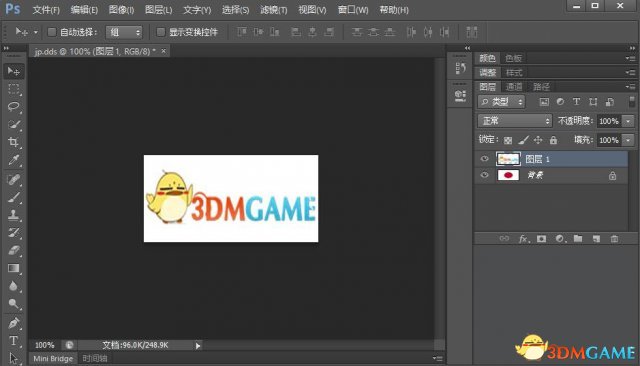Image resolution: width=640 pixels, height=366 pixels.
Task: Select the Crop tool
Action: pyautogui.click(x=14, y=142)
